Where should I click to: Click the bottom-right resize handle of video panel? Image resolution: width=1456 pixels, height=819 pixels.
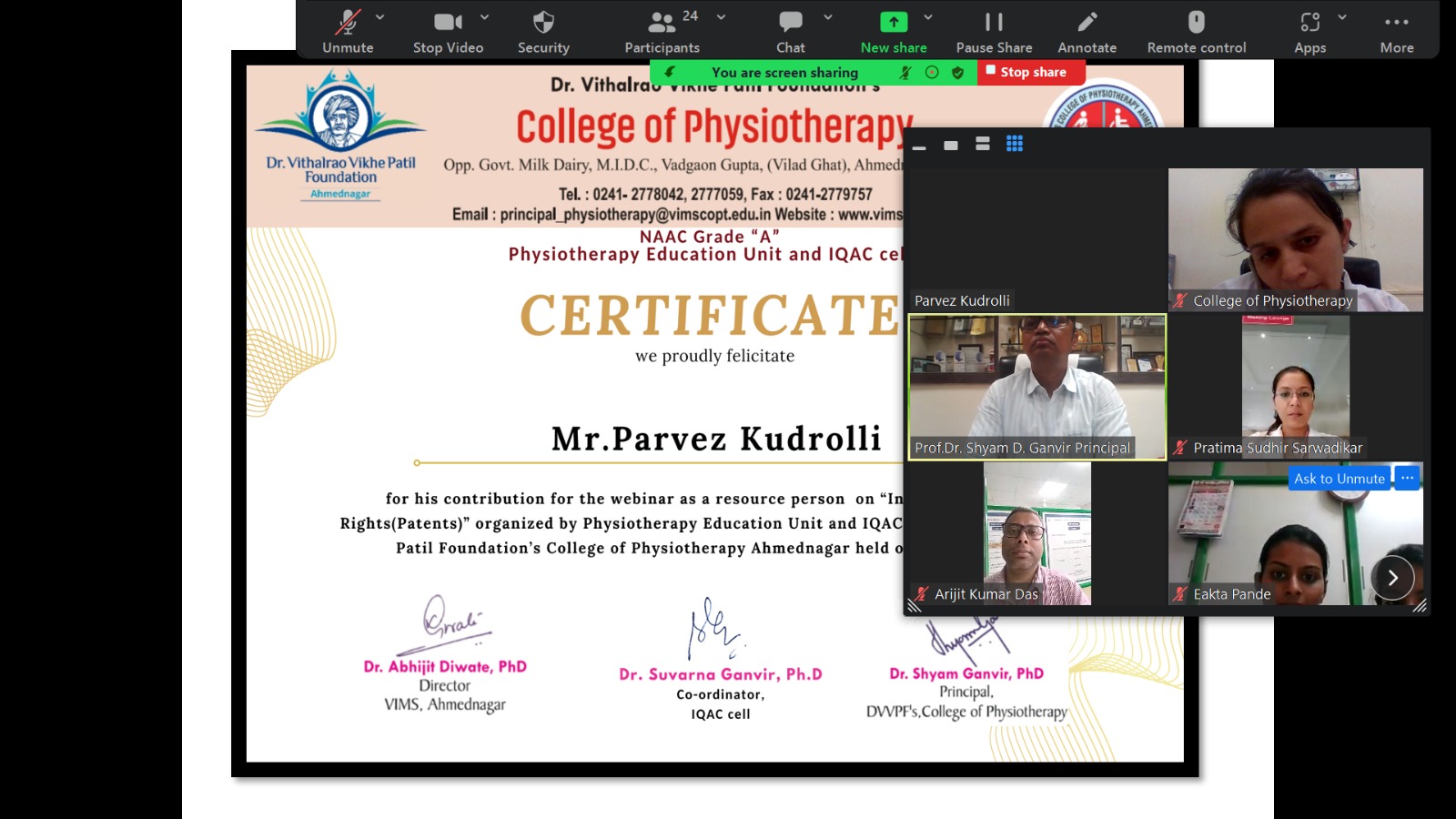(x=1420, y=606)
